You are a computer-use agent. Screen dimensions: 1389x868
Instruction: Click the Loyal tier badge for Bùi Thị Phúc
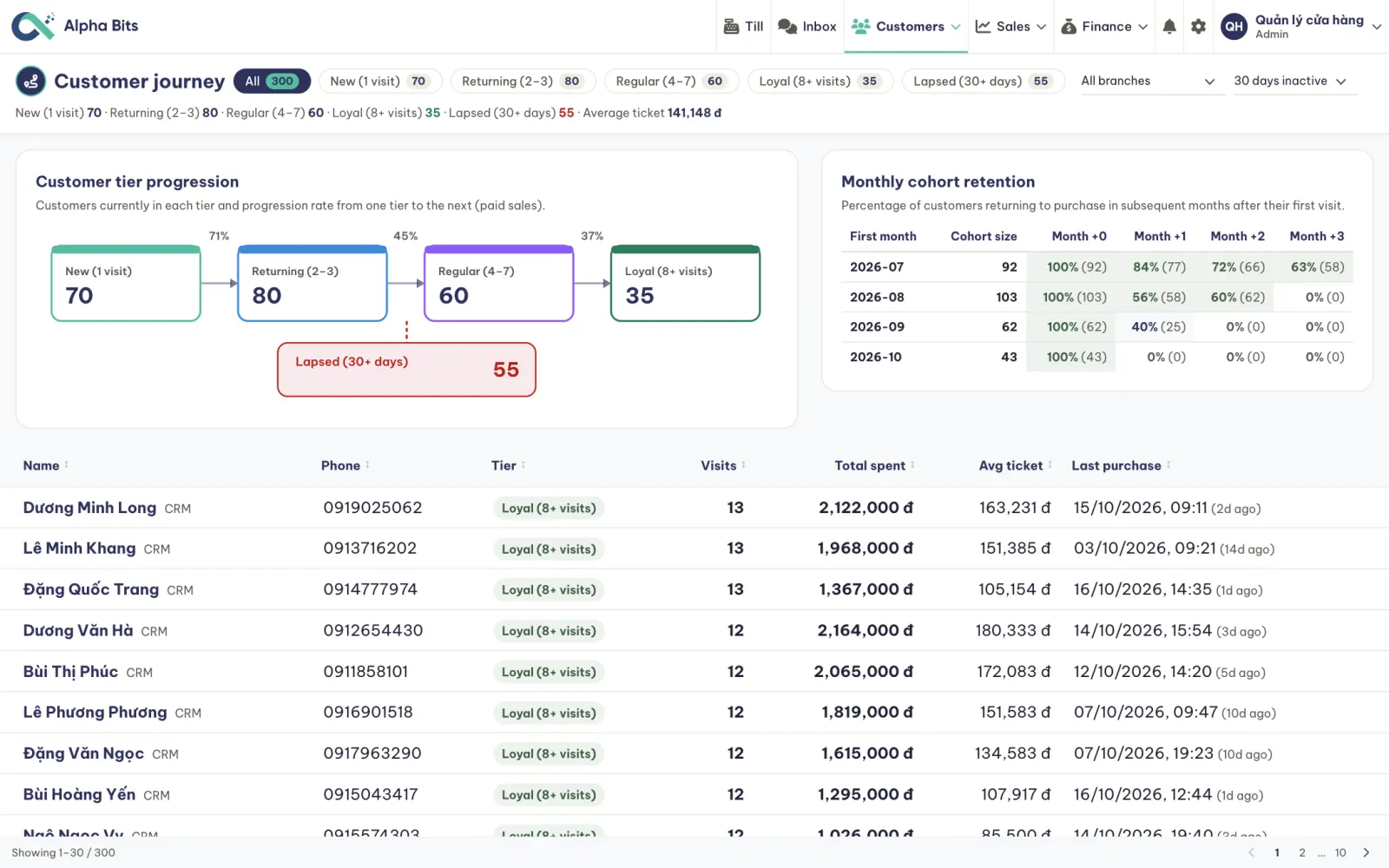pyautogui.click(x=549, y=672)
